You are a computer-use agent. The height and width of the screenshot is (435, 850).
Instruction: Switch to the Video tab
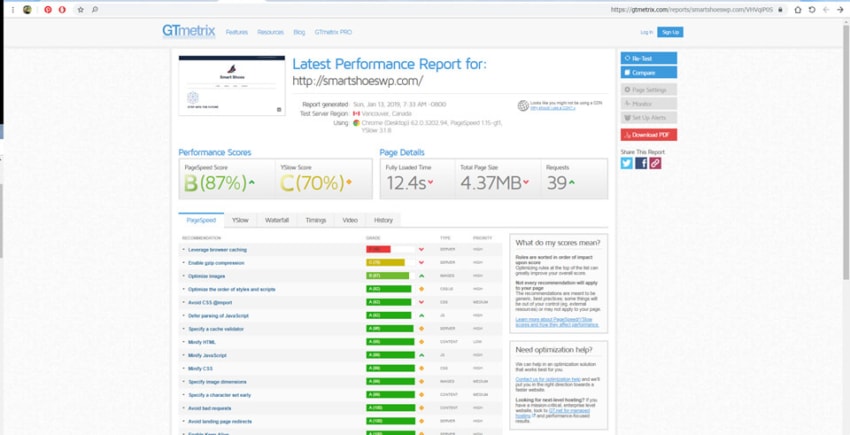click(x=350, y=220)
